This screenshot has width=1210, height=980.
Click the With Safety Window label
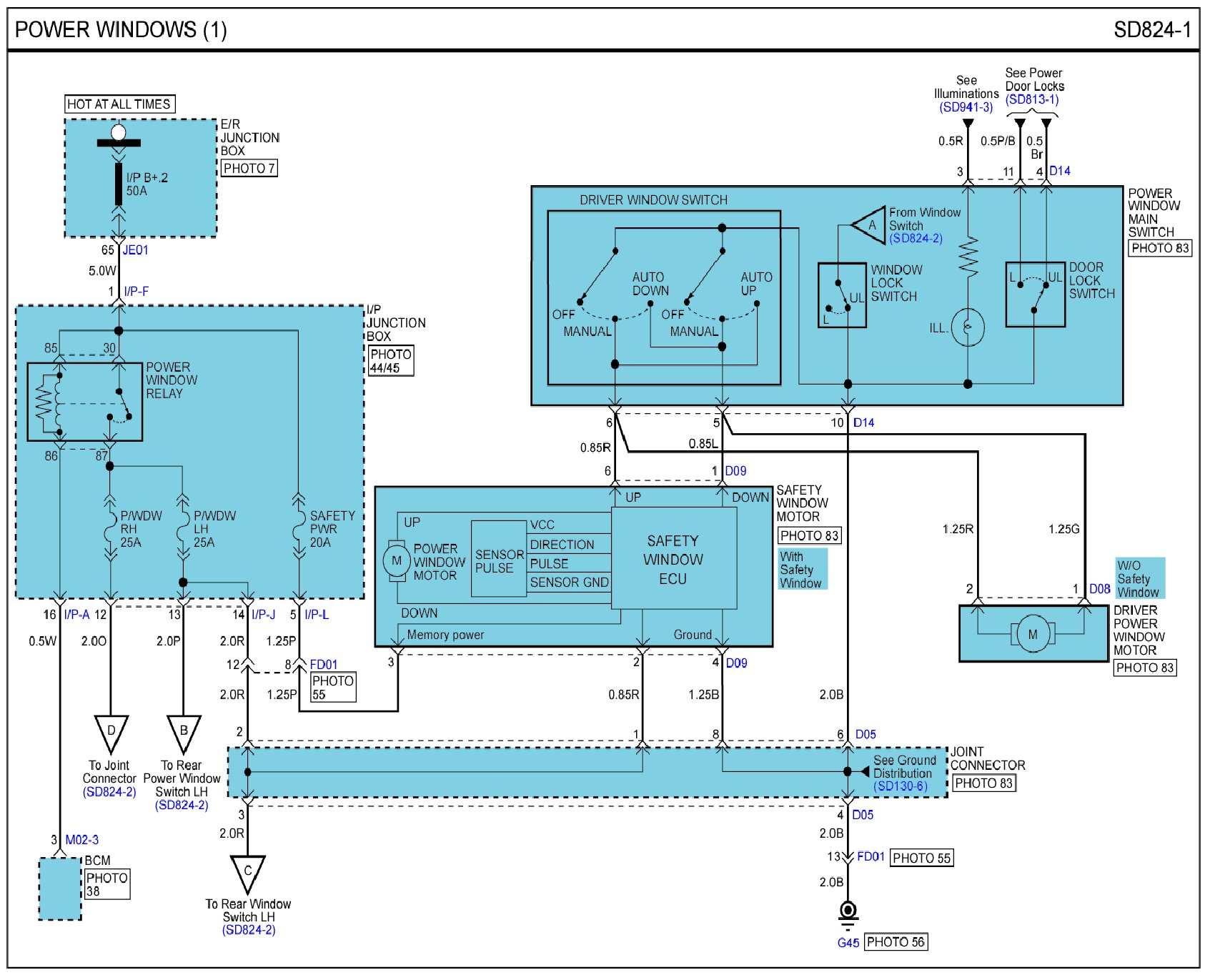tap(802, 570)
